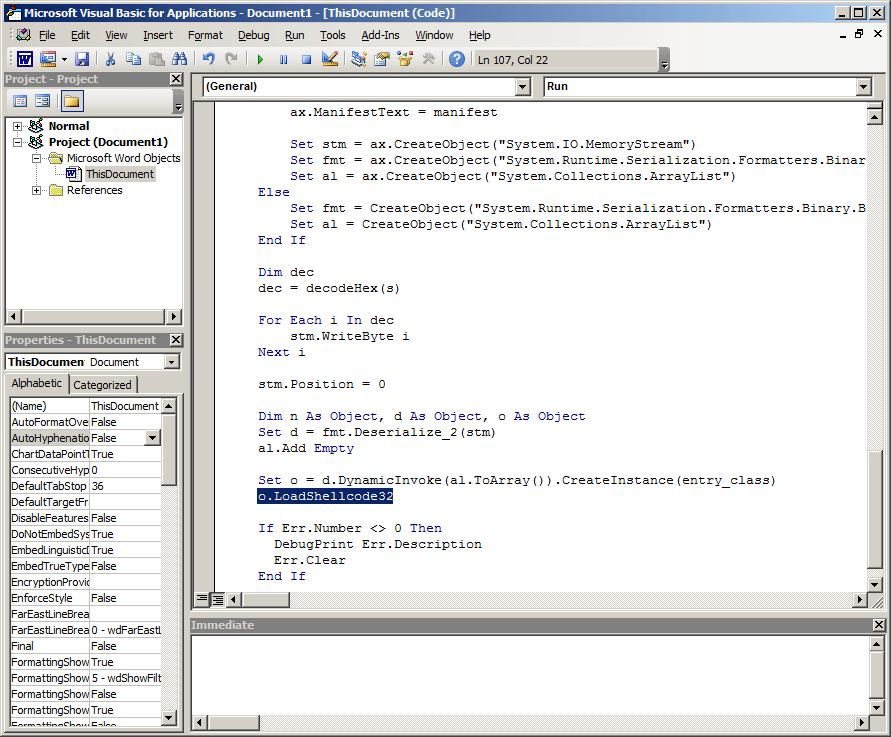
Task: Open the Object Browser from the toolbar
Action: click(x=405, y=59)
